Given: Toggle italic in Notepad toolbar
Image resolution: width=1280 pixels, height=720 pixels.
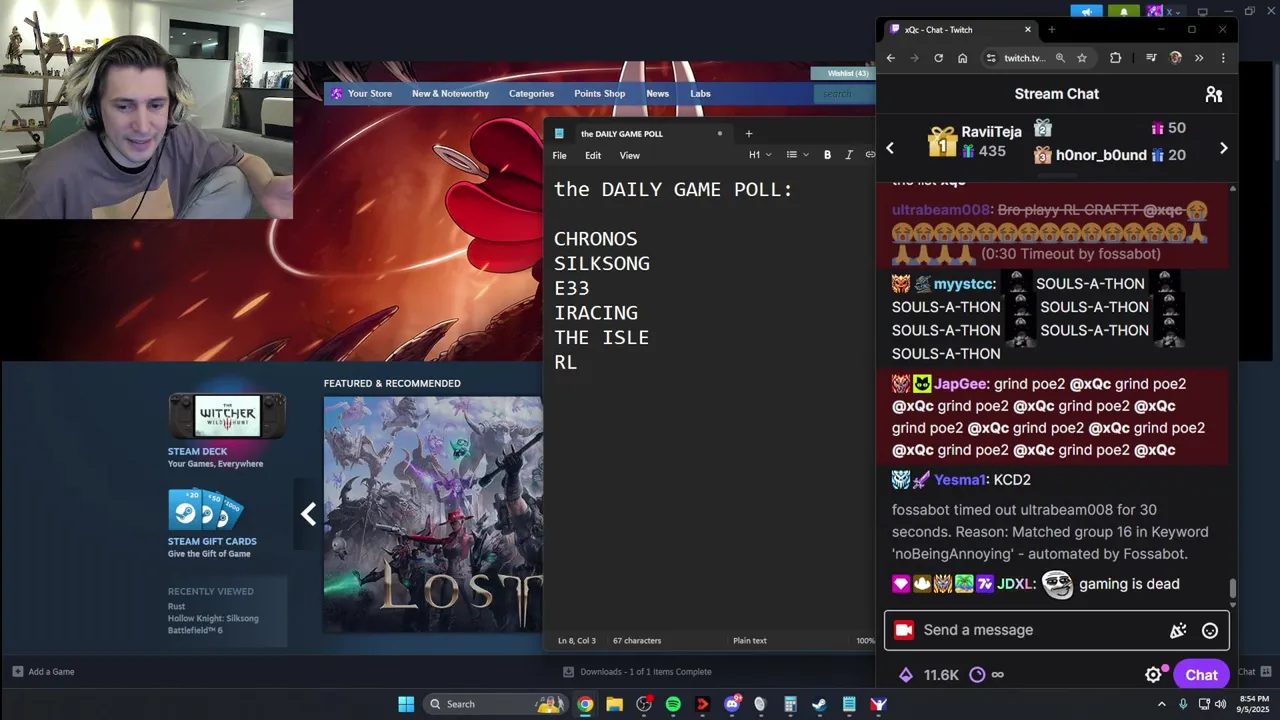Looking at the screenshot, I should point(848,155).
